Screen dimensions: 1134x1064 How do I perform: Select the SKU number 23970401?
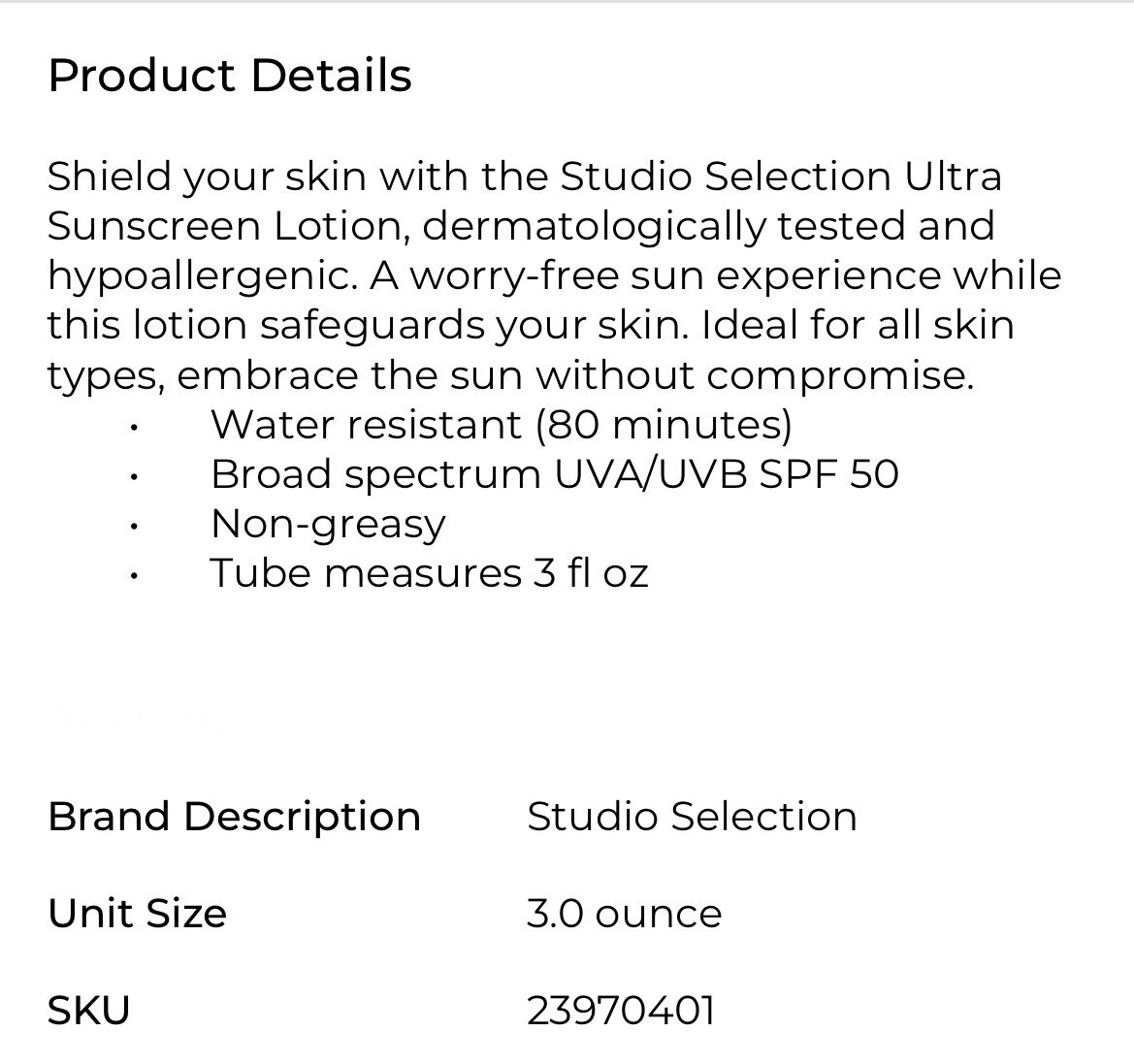(x=621, y=1011)
